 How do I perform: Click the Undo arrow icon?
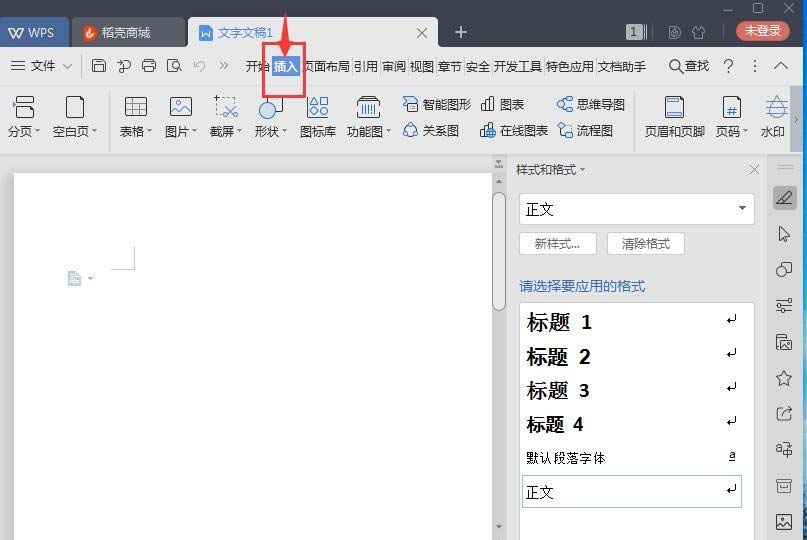pos(200,66)
